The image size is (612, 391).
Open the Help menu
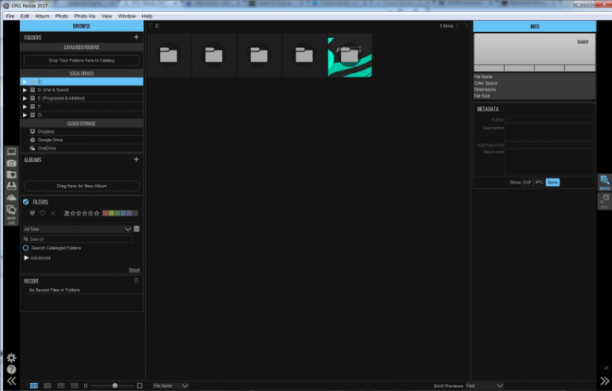click(147, 16)
